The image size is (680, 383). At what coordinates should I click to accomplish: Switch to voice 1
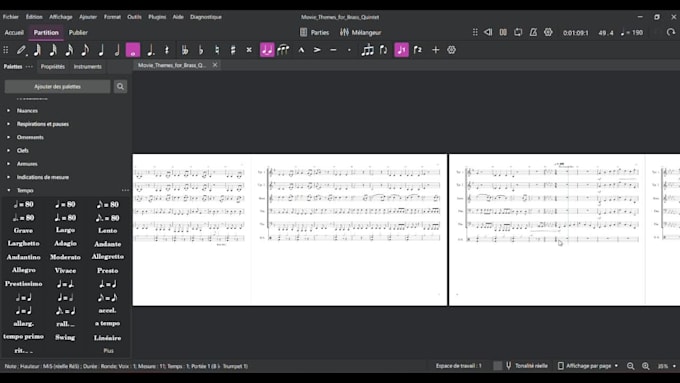click(x=402, y=50)
